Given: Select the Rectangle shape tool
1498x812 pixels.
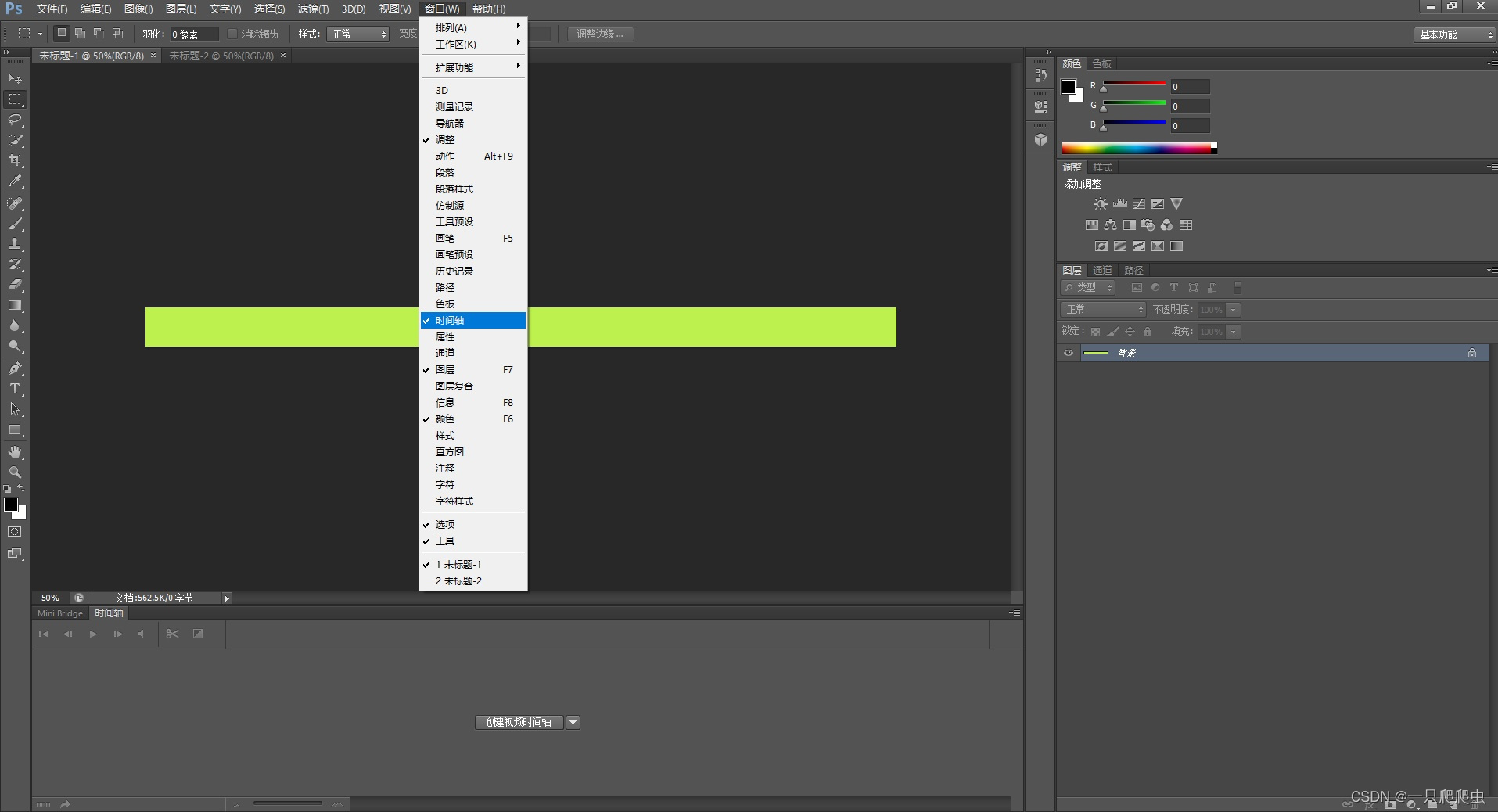Looking at the screenshot, I should click(15, 429).
